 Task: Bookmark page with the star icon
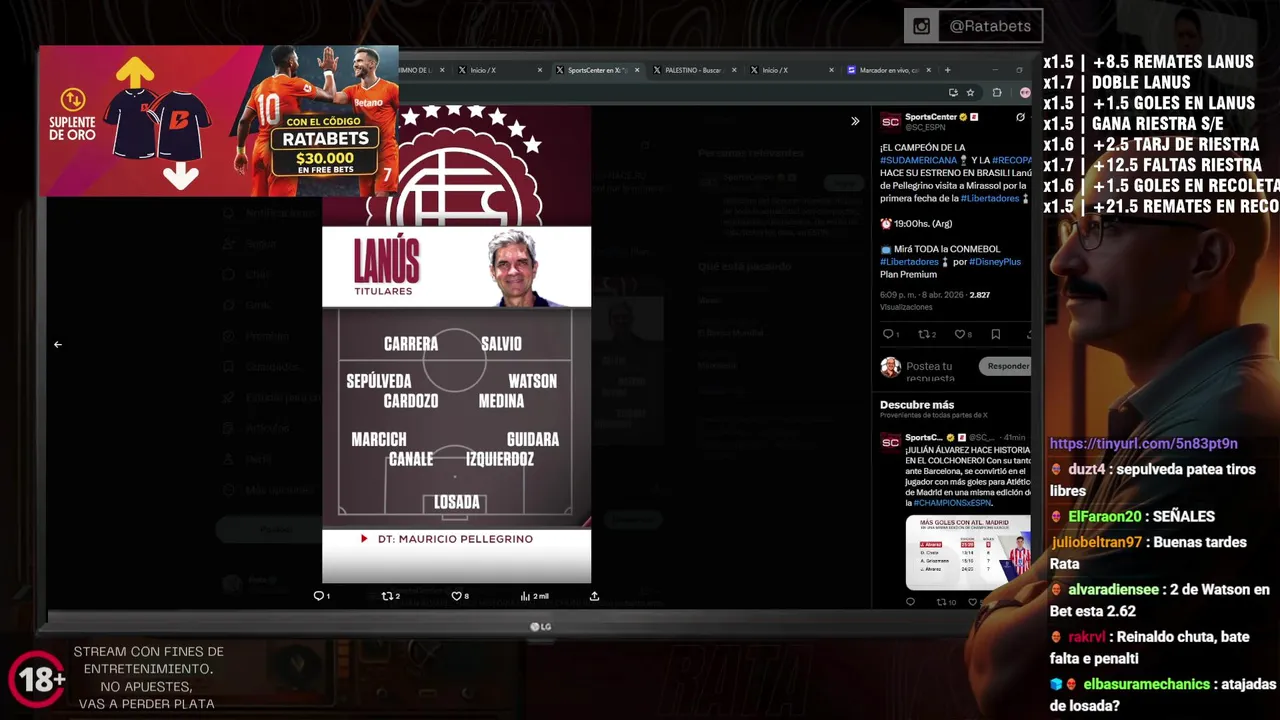pos(970,92)
